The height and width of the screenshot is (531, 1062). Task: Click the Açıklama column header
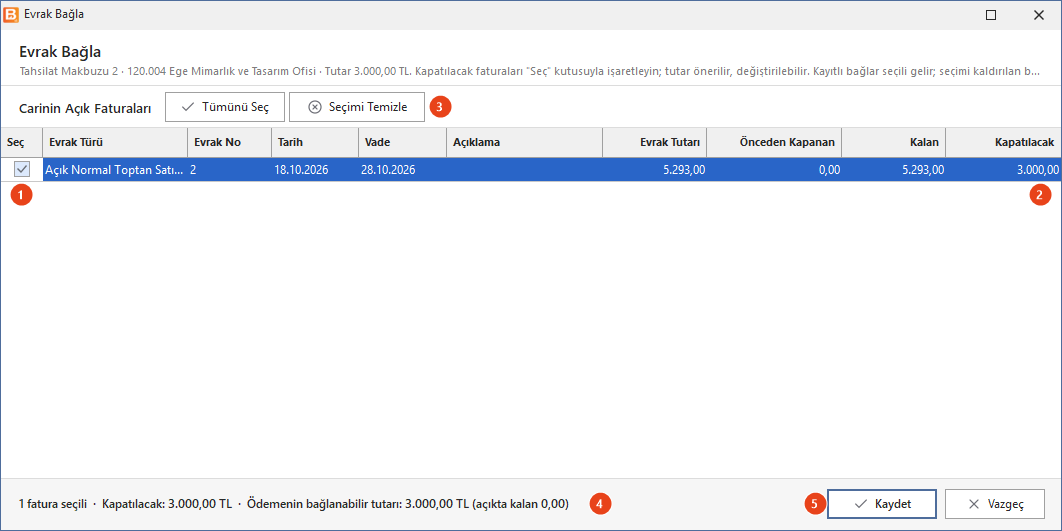525,142
